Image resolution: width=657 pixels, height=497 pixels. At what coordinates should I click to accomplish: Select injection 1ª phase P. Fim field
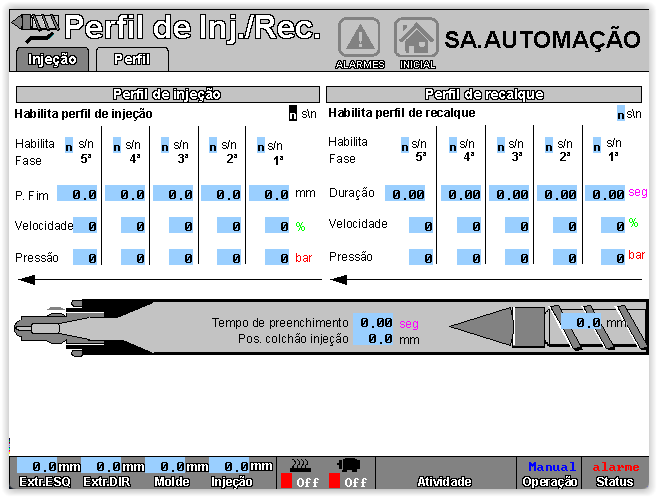click(269, 194)
